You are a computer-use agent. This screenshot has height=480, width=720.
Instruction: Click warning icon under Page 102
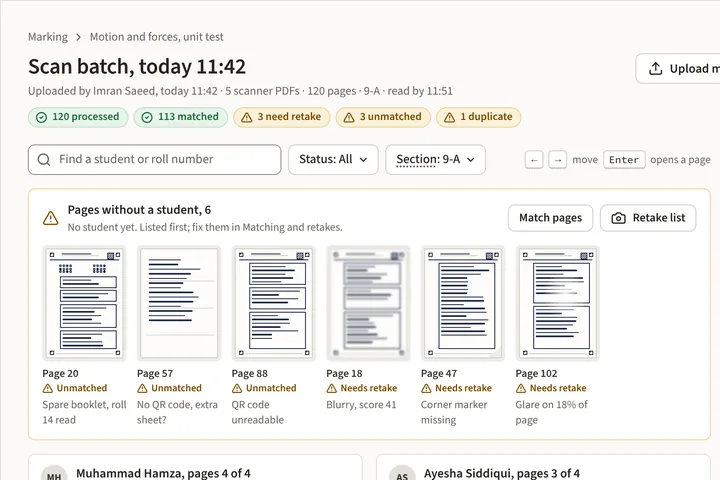[521, 389]
